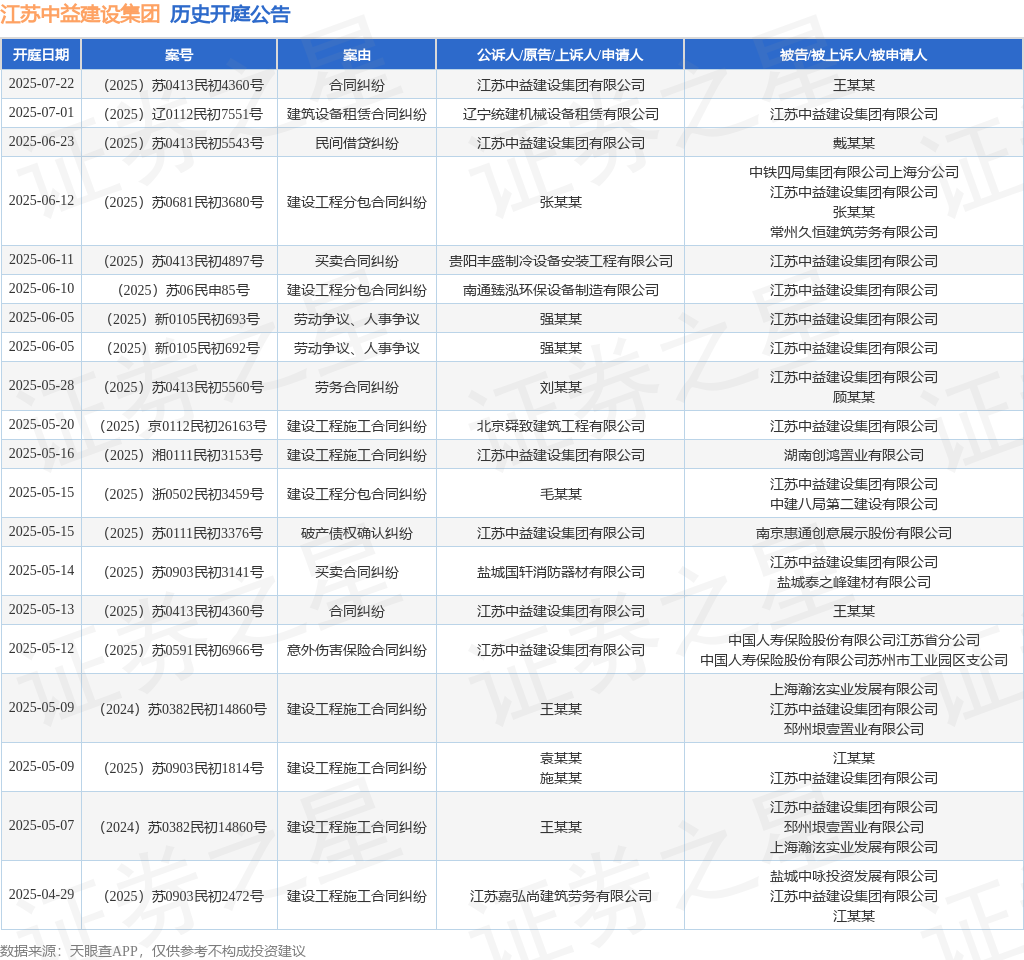Open defendant 南京惠通创意展示股份有限公司
The width and height of the screenshot is (1024, 960).
[x=853, y=533]
